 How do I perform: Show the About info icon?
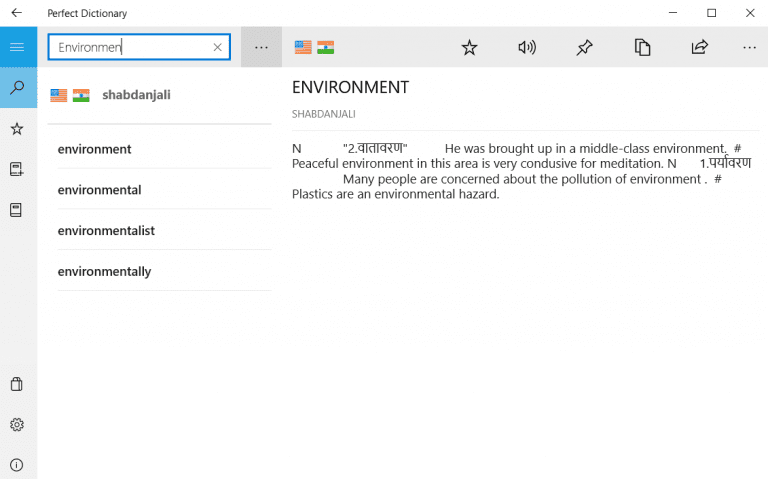point(17,465)
